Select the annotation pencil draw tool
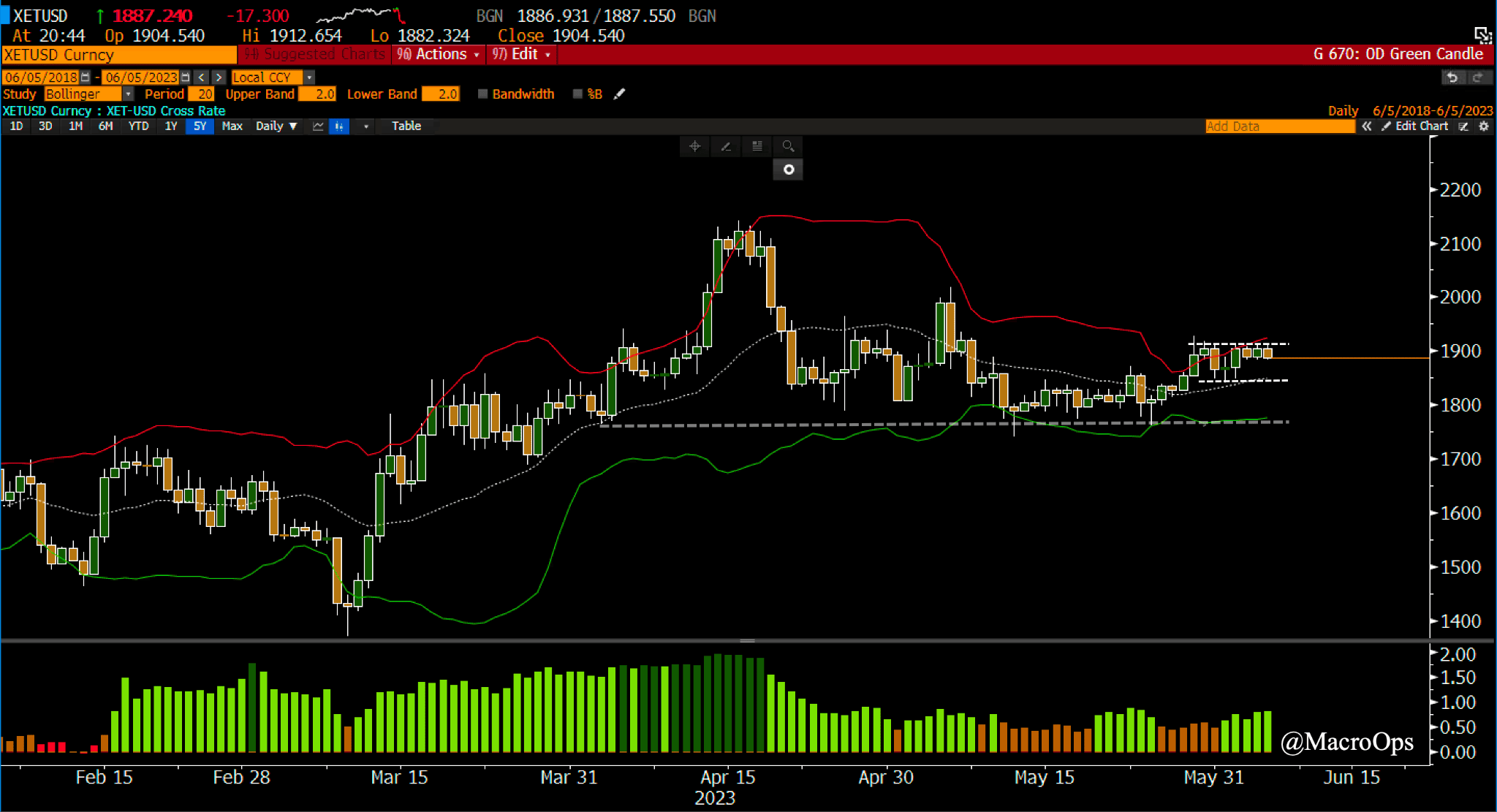This screenshot has width=1497, height=812. tap(726, 146)
